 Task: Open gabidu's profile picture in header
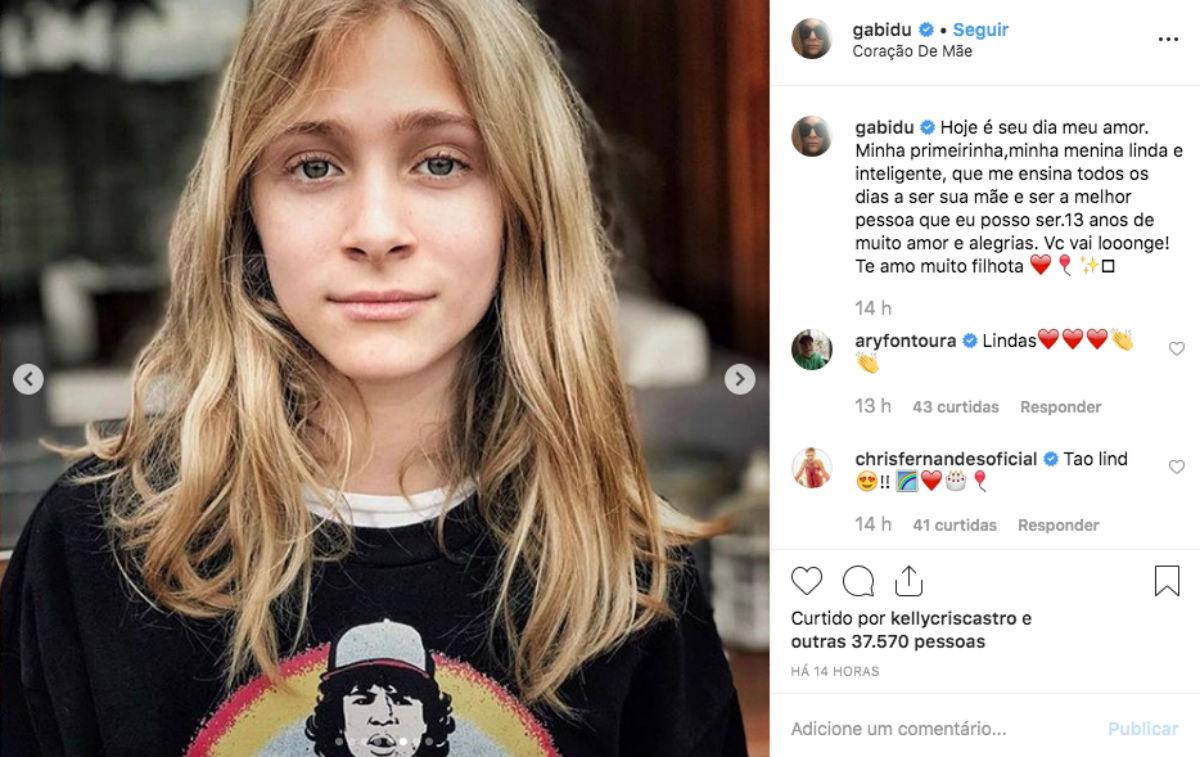point(811,39)
